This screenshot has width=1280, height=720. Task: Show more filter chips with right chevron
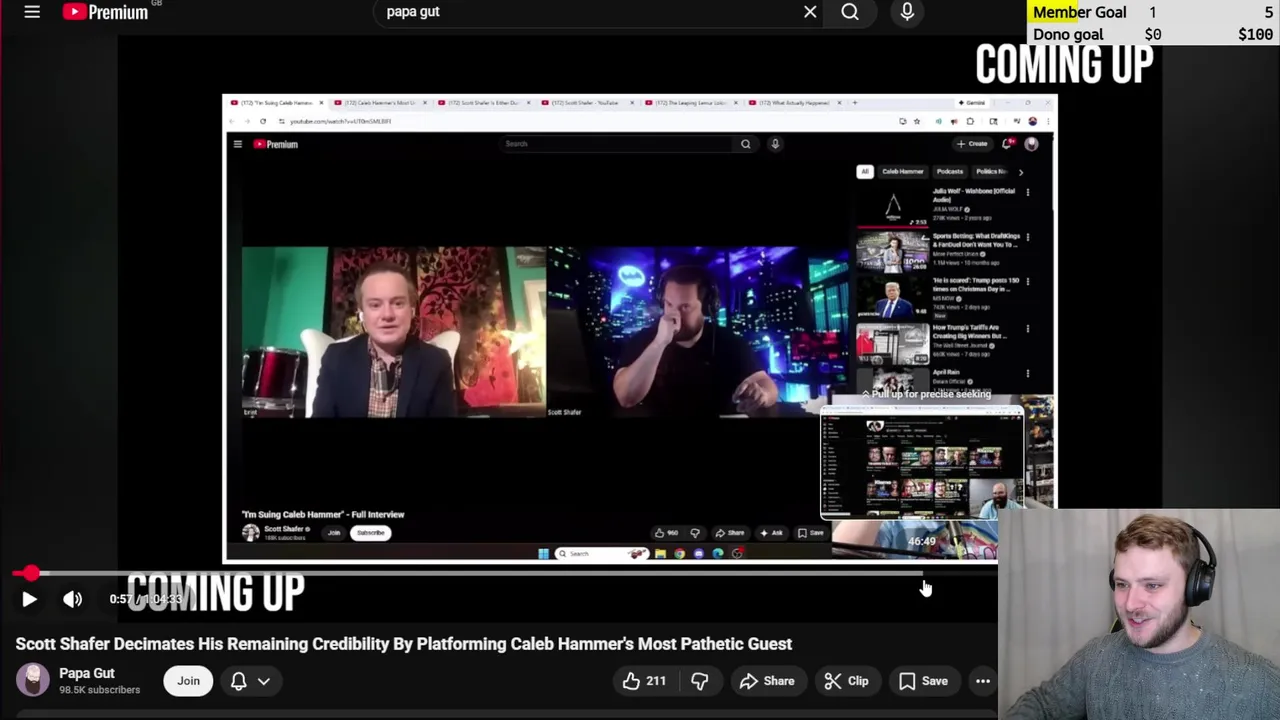[x=1021, y=172]
